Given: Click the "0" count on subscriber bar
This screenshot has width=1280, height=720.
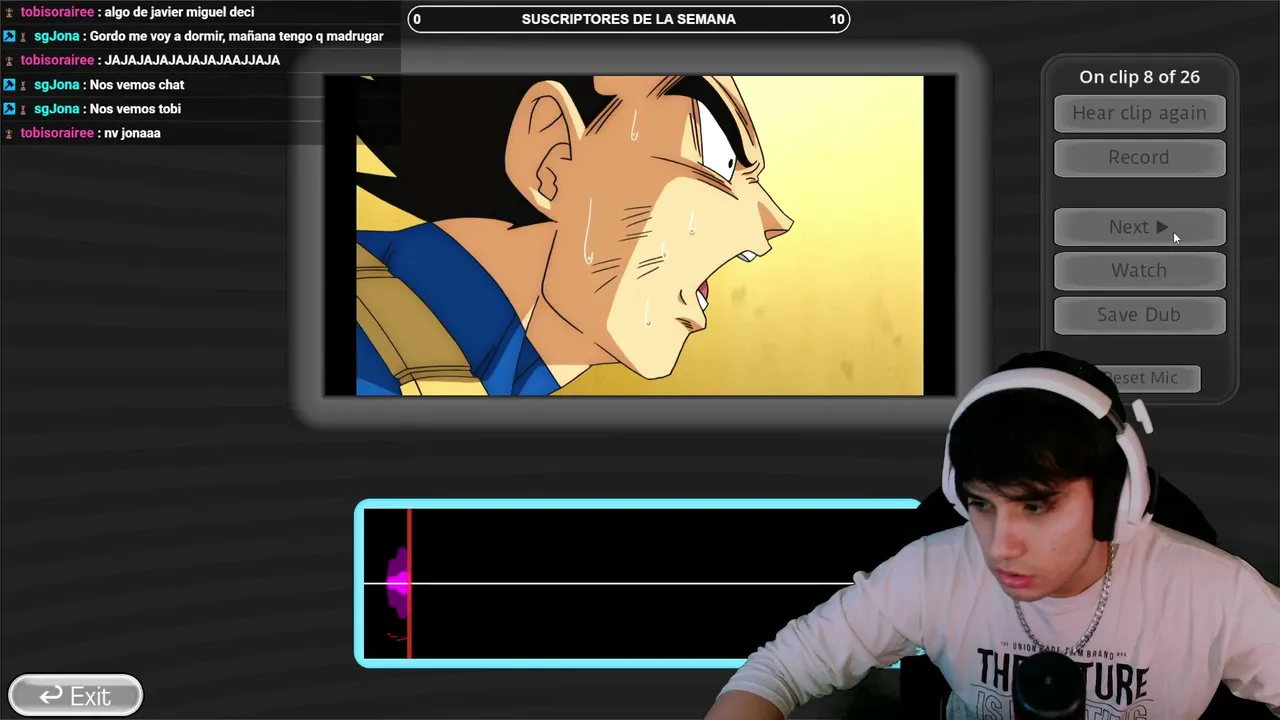Looking at the screenshot, I should click(x=417, y=19).
